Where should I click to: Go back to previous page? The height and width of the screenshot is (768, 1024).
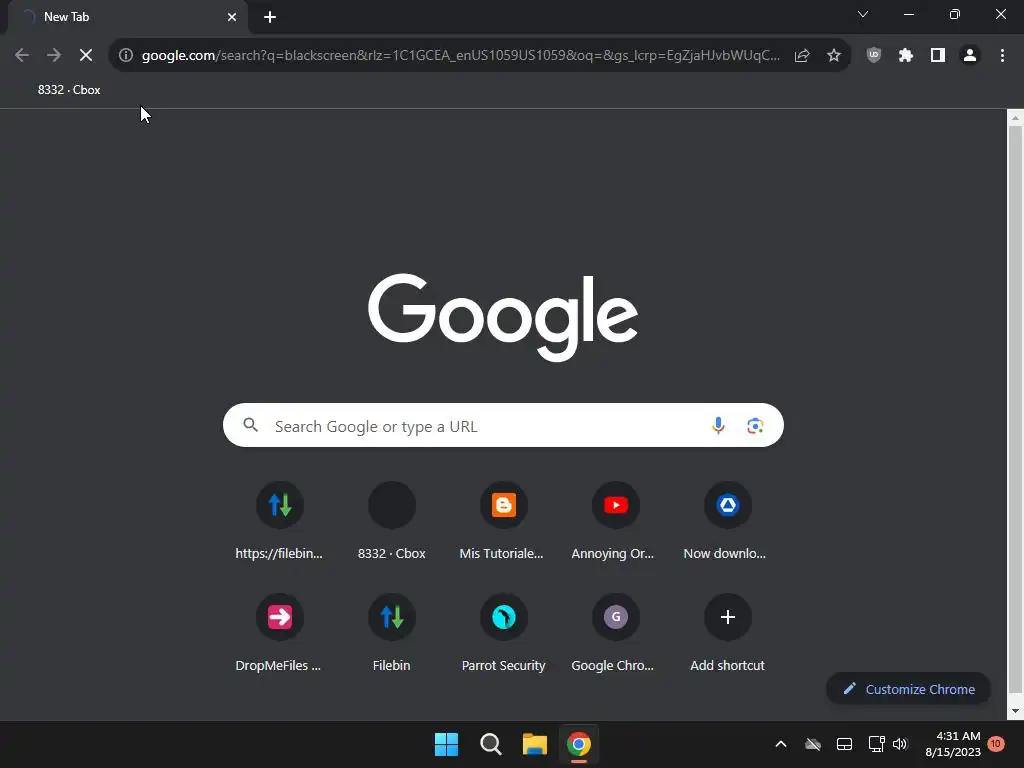click(22, 56)
